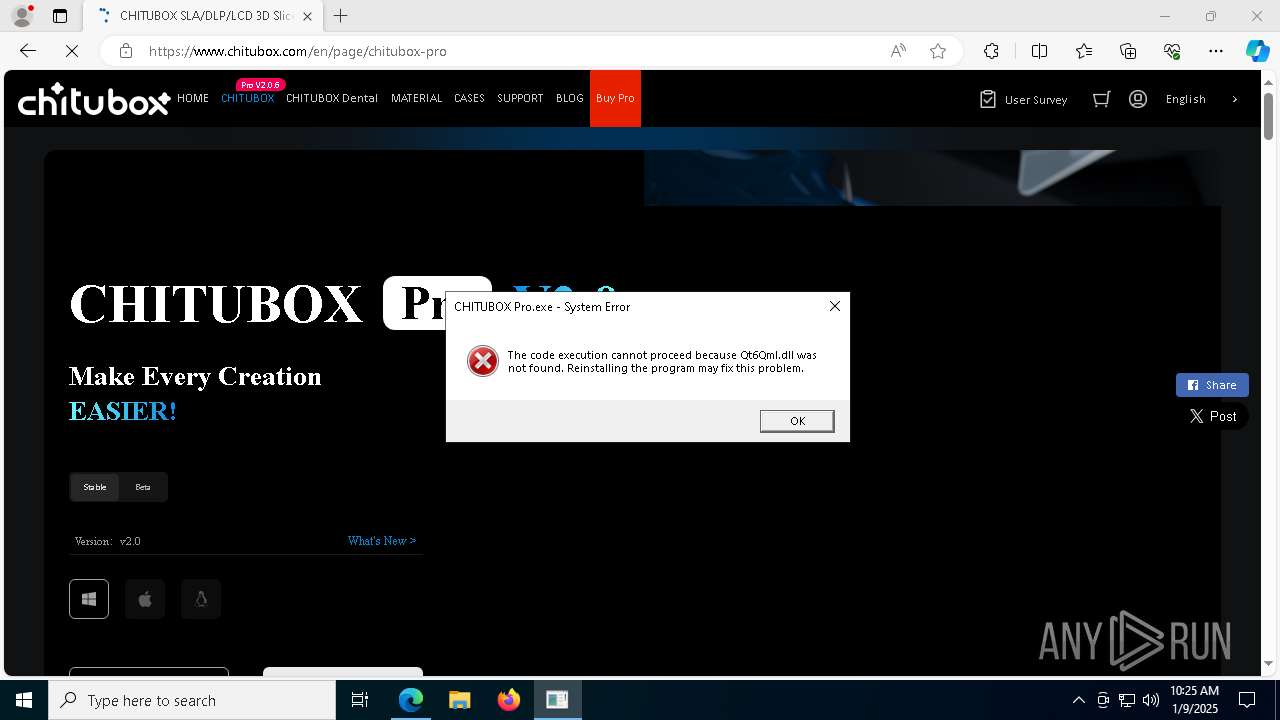The height and width of the screenshot is (720, 1280).
Task: Open a new browser tab
Action: tap(341, 16)
